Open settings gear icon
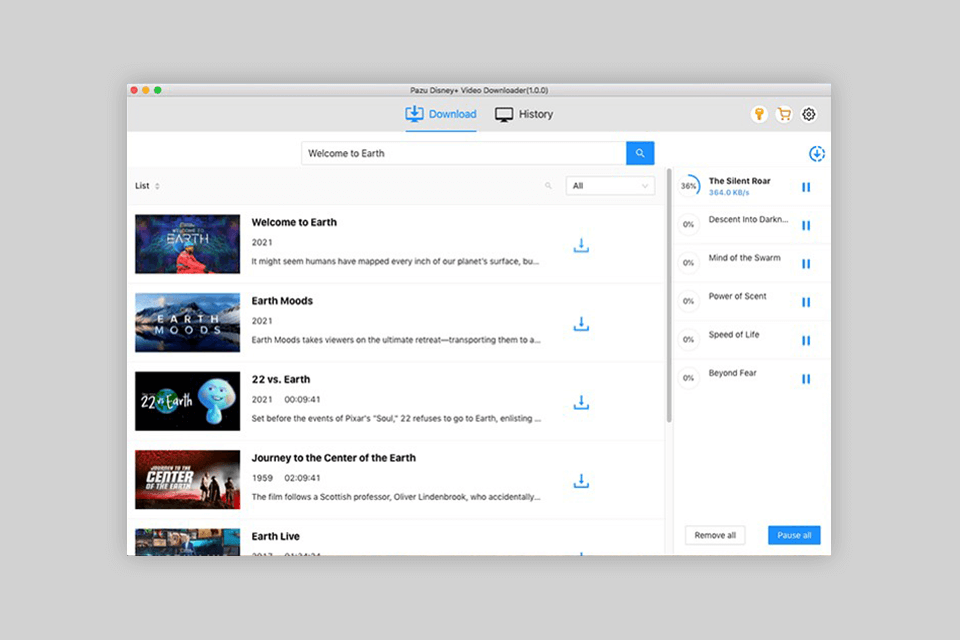Image resolution: width=960 pixels, height=640 pixels. pos(809,114)
